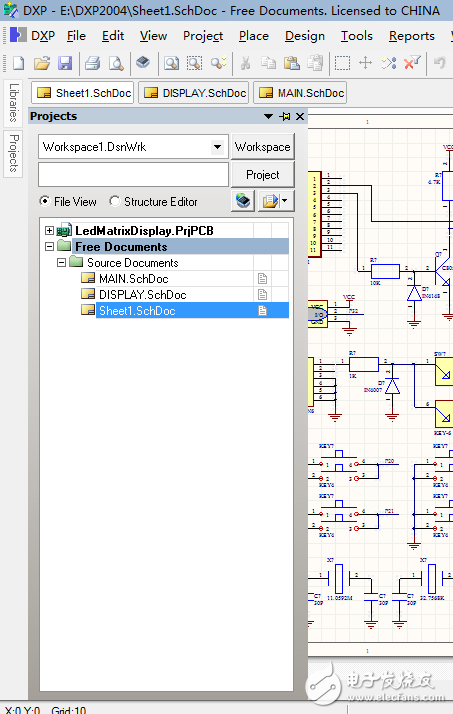Select objects inside area tool
This screenshot has height=714, width=453.
(342, 63)
